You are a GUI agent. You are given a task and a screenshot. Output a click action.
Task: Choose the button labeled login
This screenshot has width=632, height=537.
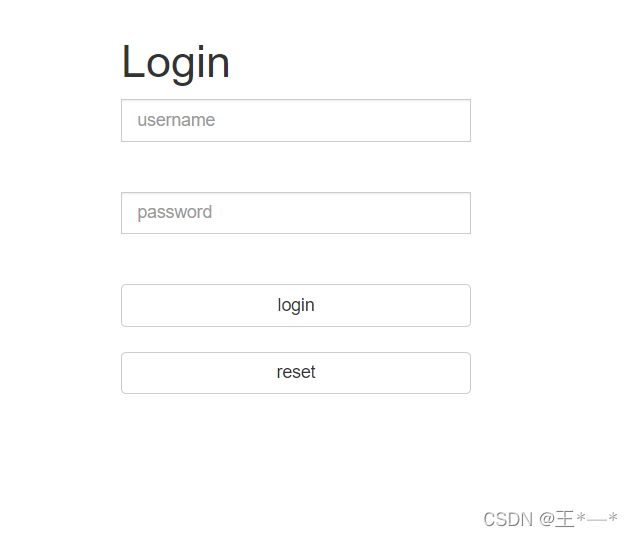(296, 306)
